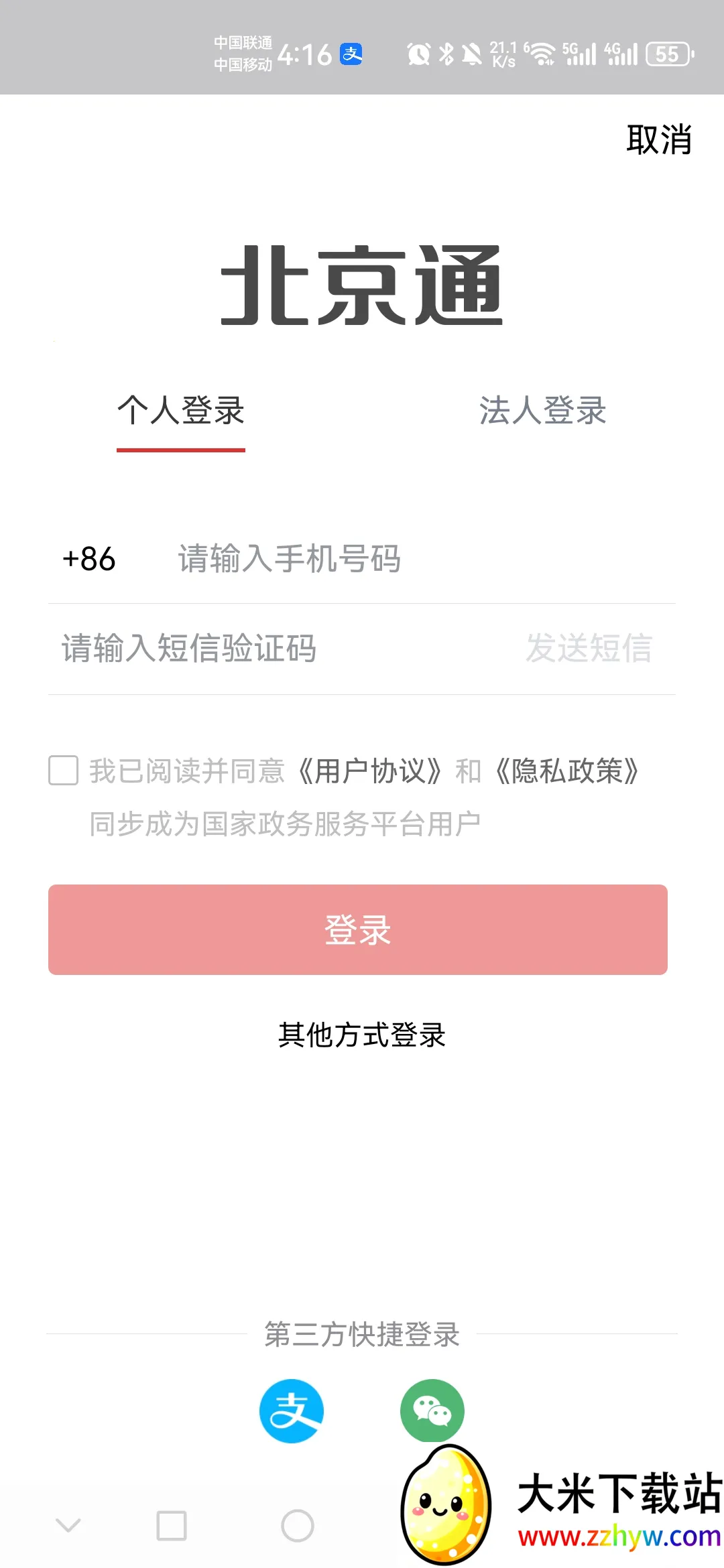The width and height of the screenshot is (724, 1568).
Task: Hide keyboard with the down chevron
Action: pyautogui.click(x=68, y=1526)
